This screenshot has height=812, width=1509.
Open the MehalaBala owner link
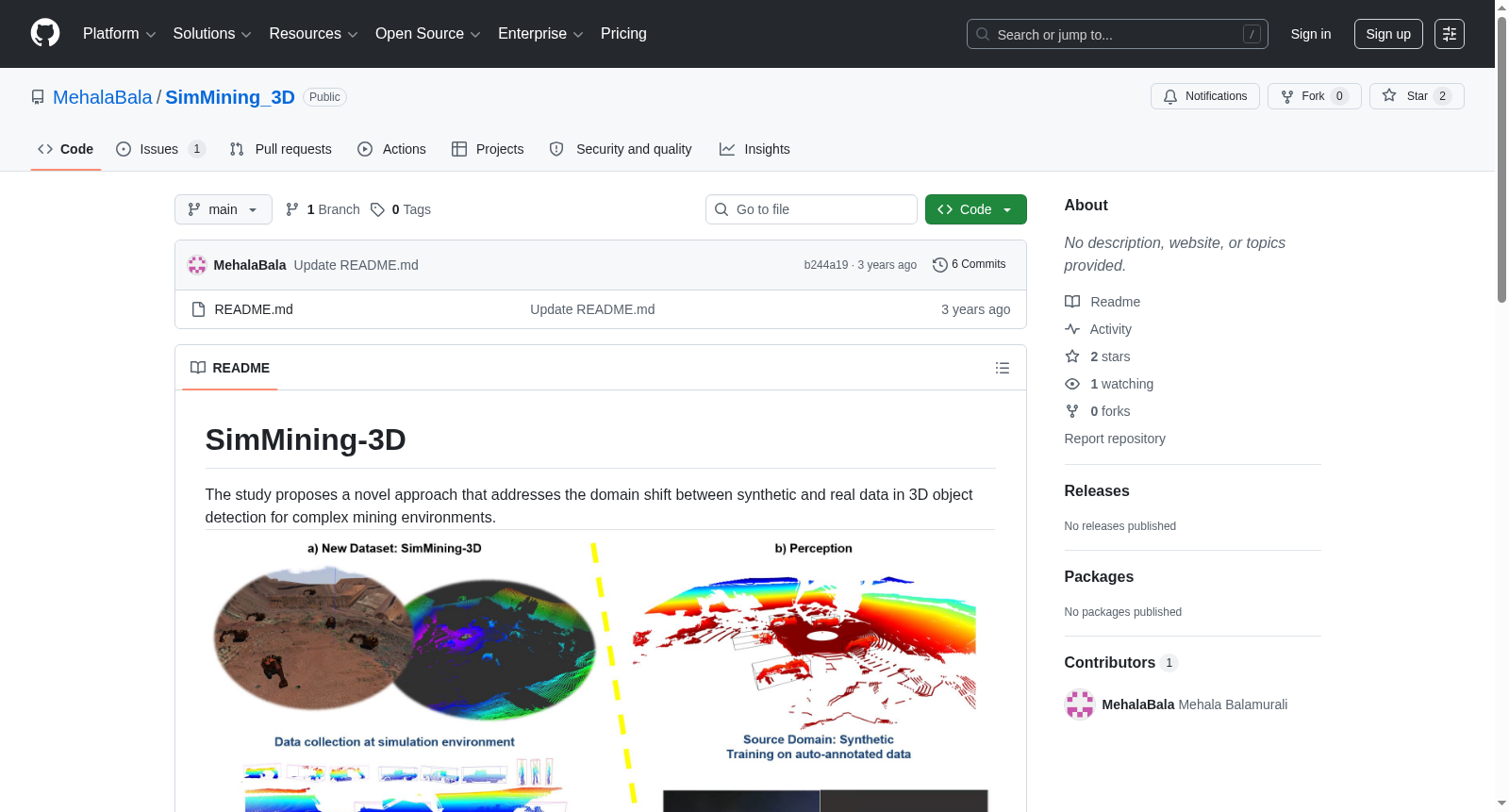[103, 97]
